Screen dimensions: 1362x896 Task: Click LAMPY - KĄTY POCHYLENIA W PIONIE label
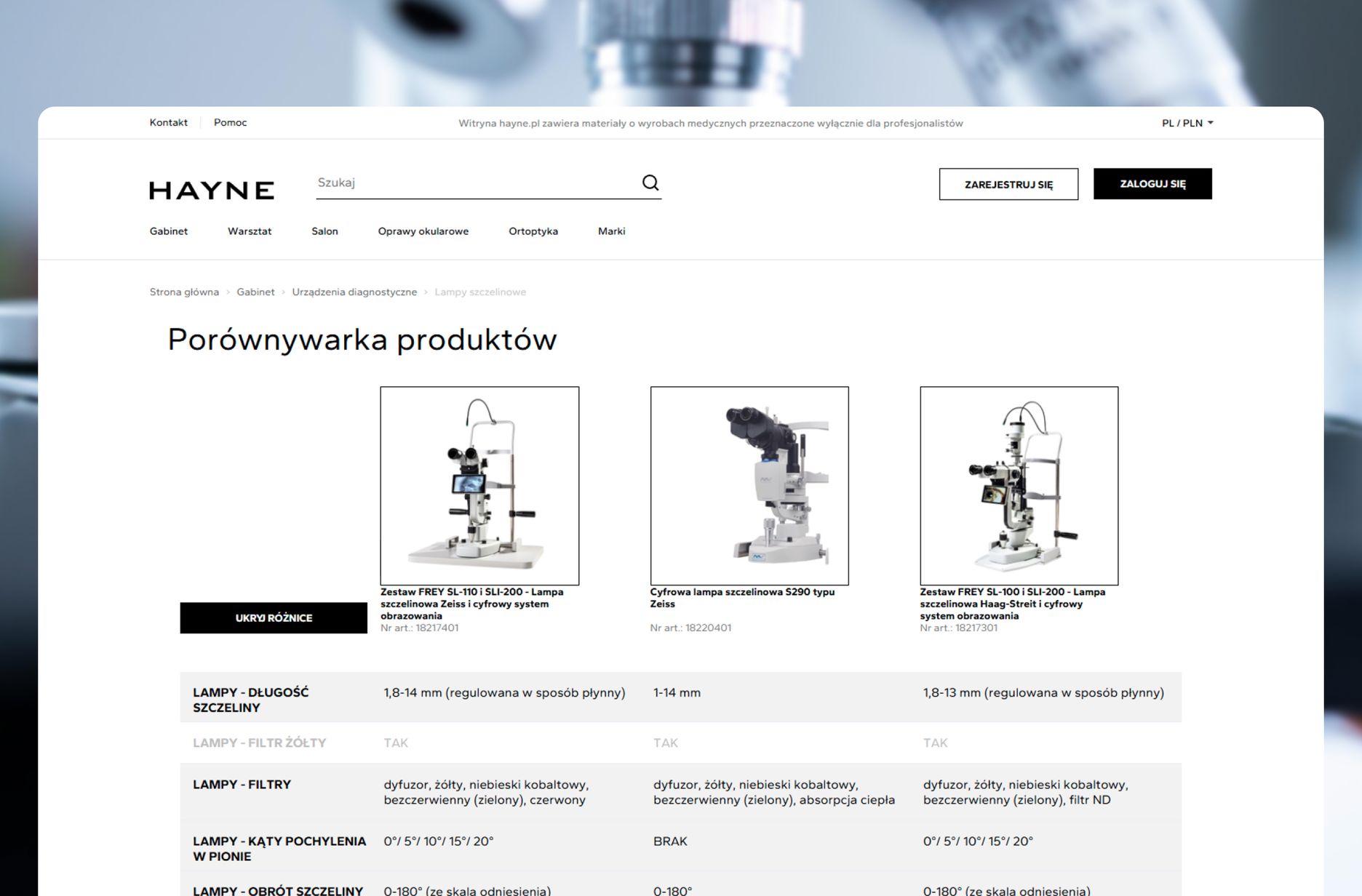coord(279,849)
